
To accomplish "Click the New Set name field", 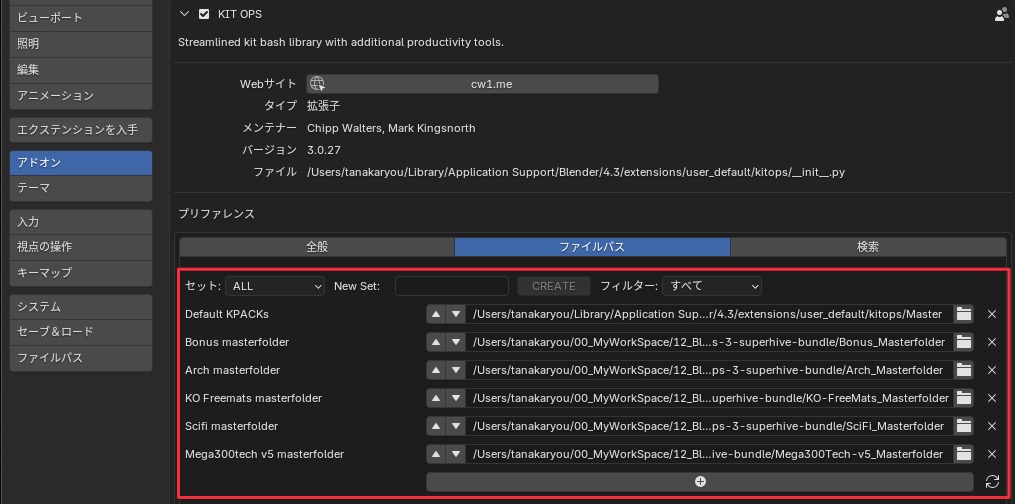I will [452, 285].
